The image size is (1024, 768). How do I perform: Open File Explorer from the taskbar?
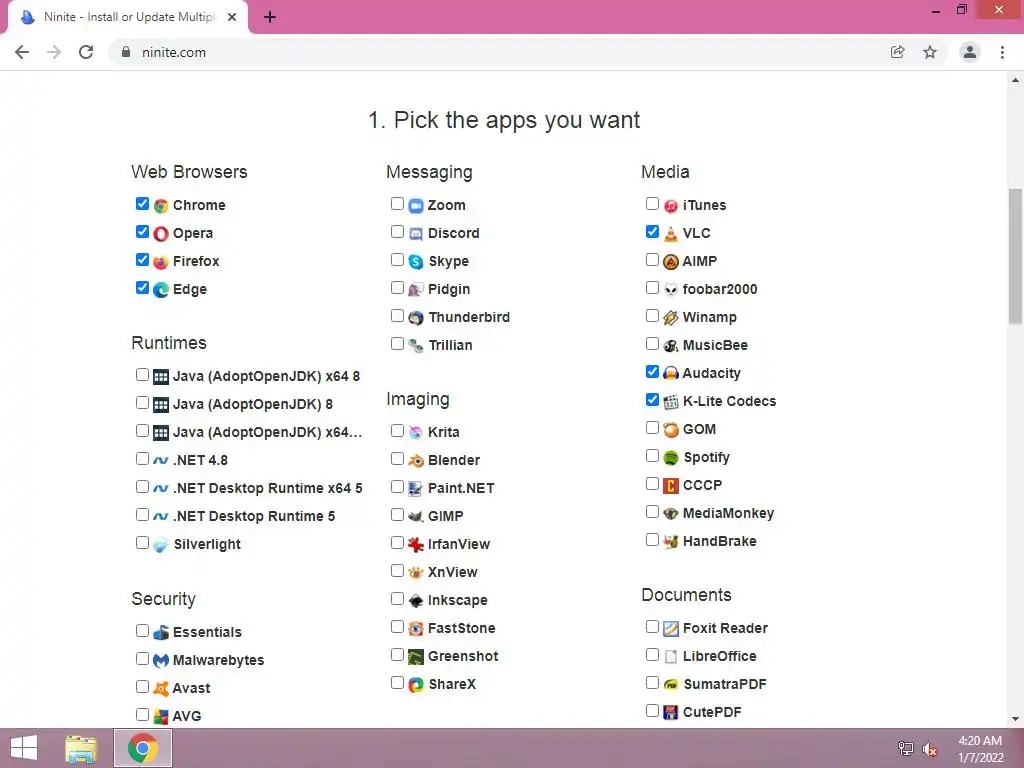coord(81,748)
